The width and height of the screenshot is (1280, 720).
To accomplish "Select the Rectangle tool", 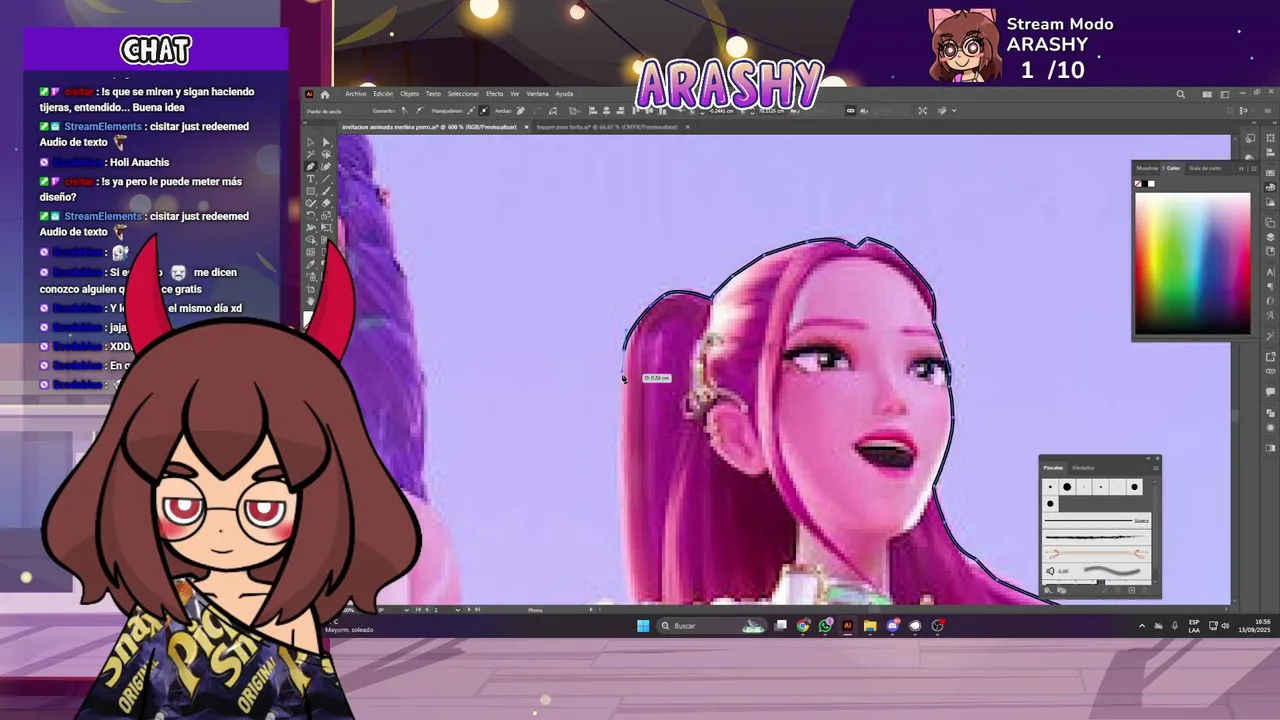I will coord(310,191).
